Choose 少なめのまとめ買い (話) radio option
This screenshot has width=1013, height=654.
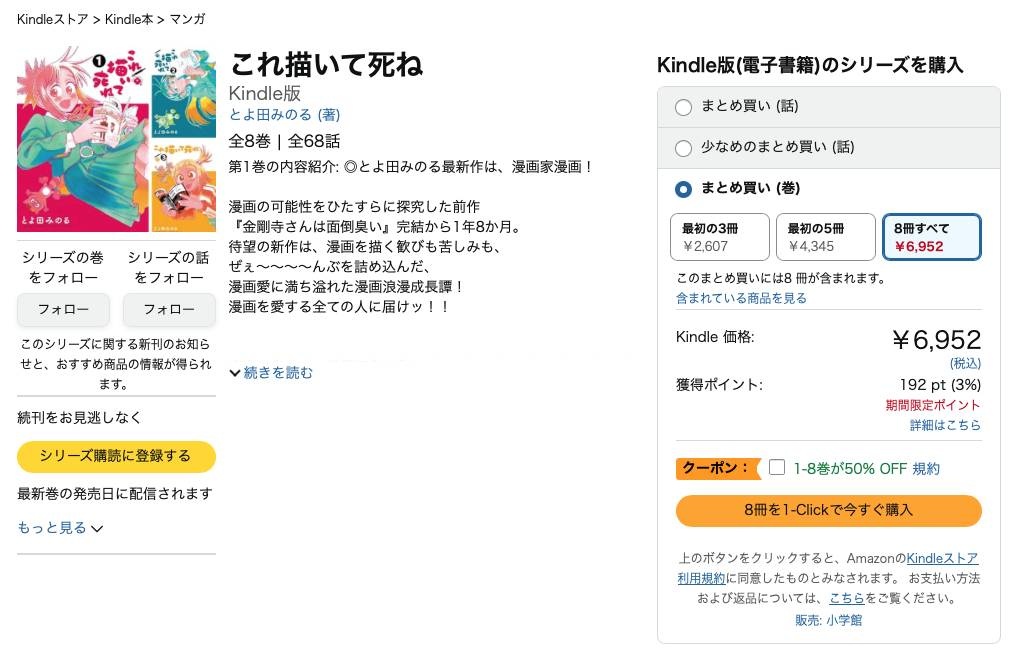click(684, 148)
